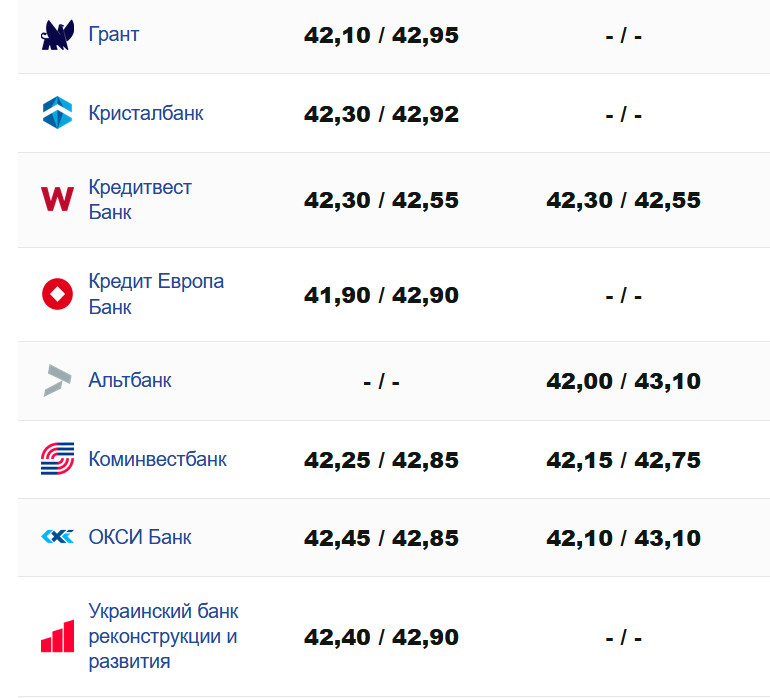Viewport: 770px width, 698px height.
Task: Click the Коминвестбанк striped logo icon
Action: pyautogui.click(x=57, y=459)
